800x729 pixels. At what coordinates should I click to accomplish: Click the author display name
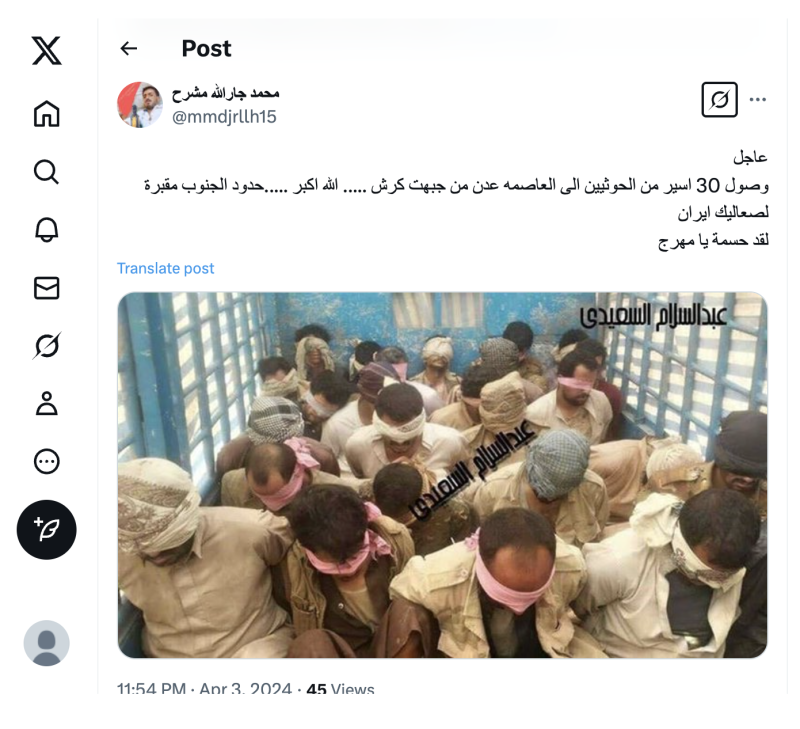tap(226, 93)
